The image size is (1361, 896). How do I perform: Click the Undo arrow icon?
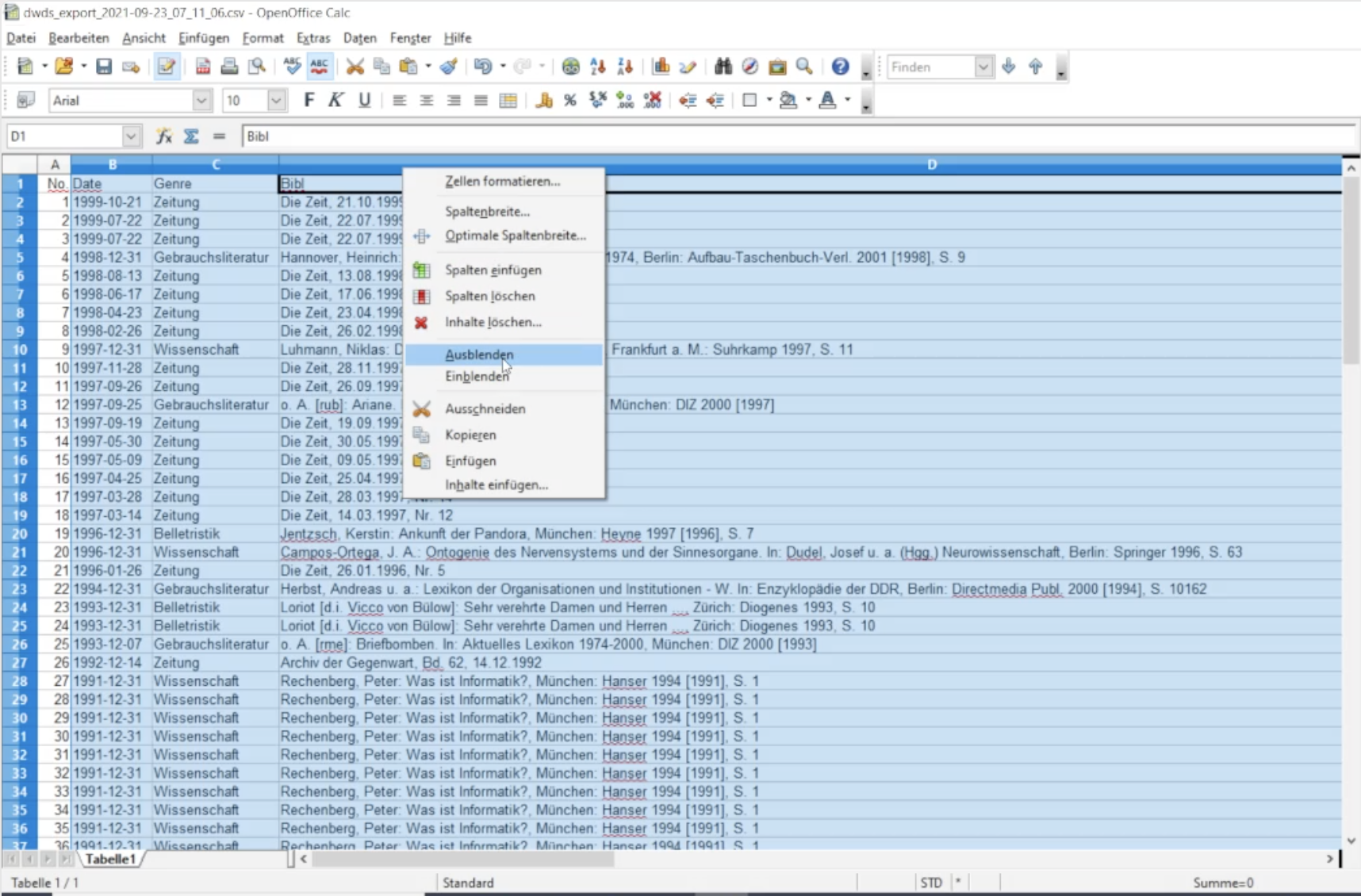tap(482, 67)
